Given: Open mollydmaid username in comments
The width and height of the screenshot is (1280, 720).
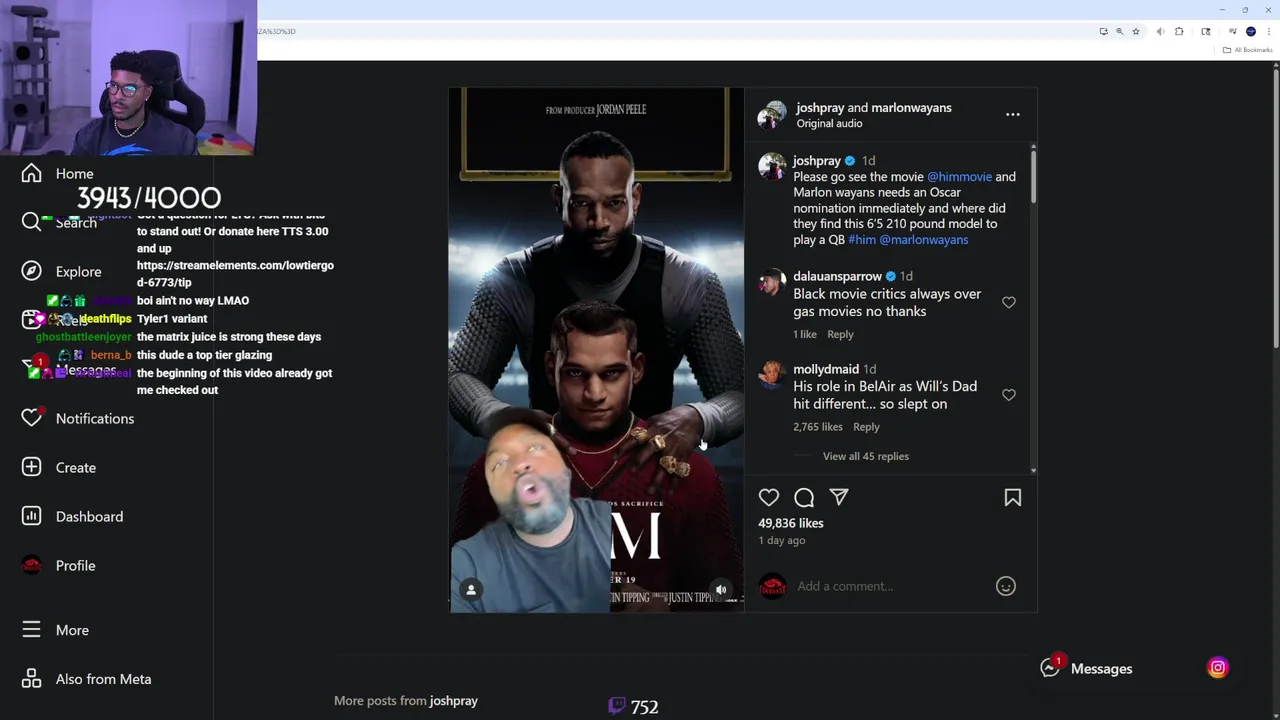Looking at the screenshot, I should [x=826, y=369].
